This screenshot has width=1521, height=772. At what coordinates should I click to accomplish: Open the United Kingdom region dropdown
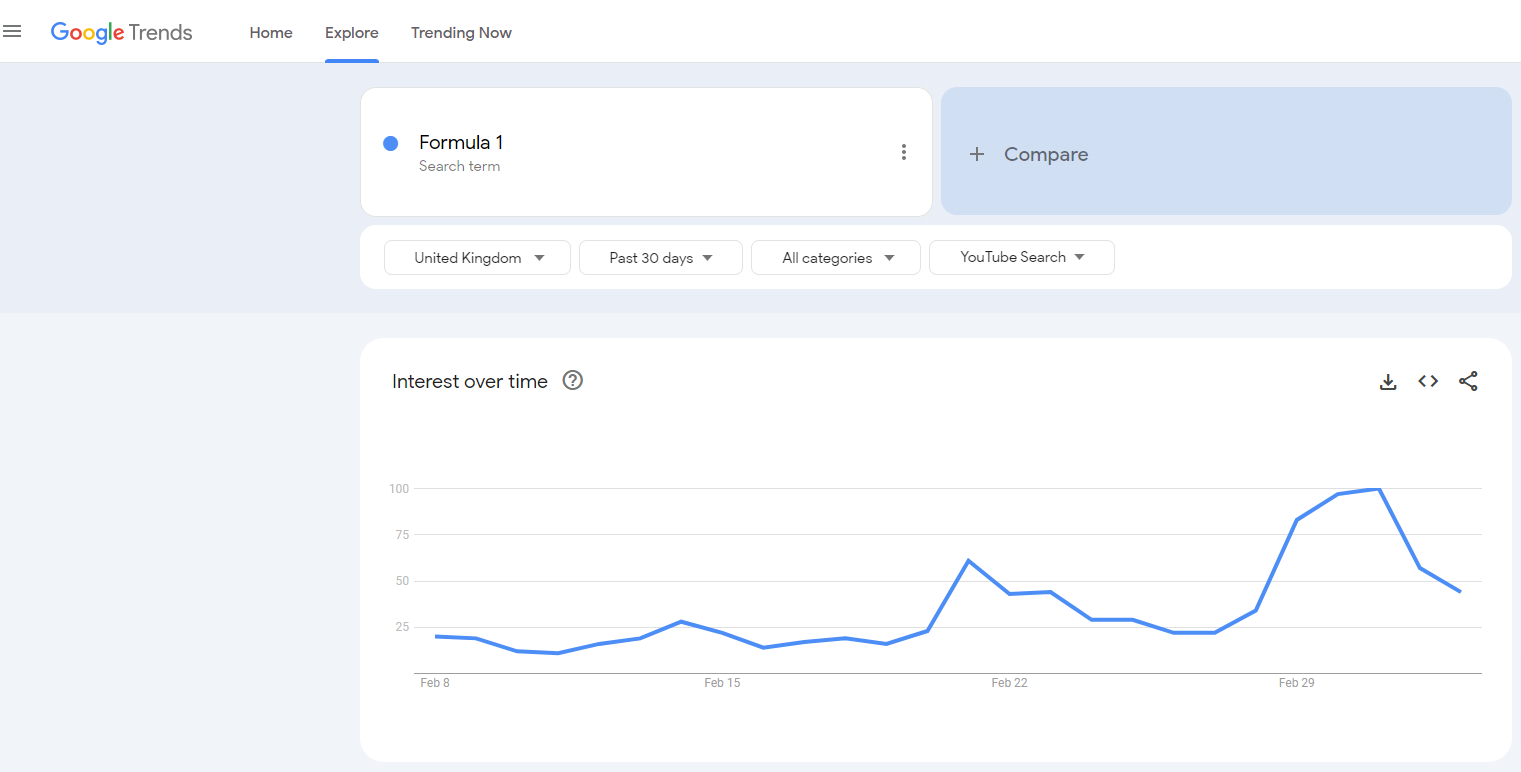pos(477,257)
